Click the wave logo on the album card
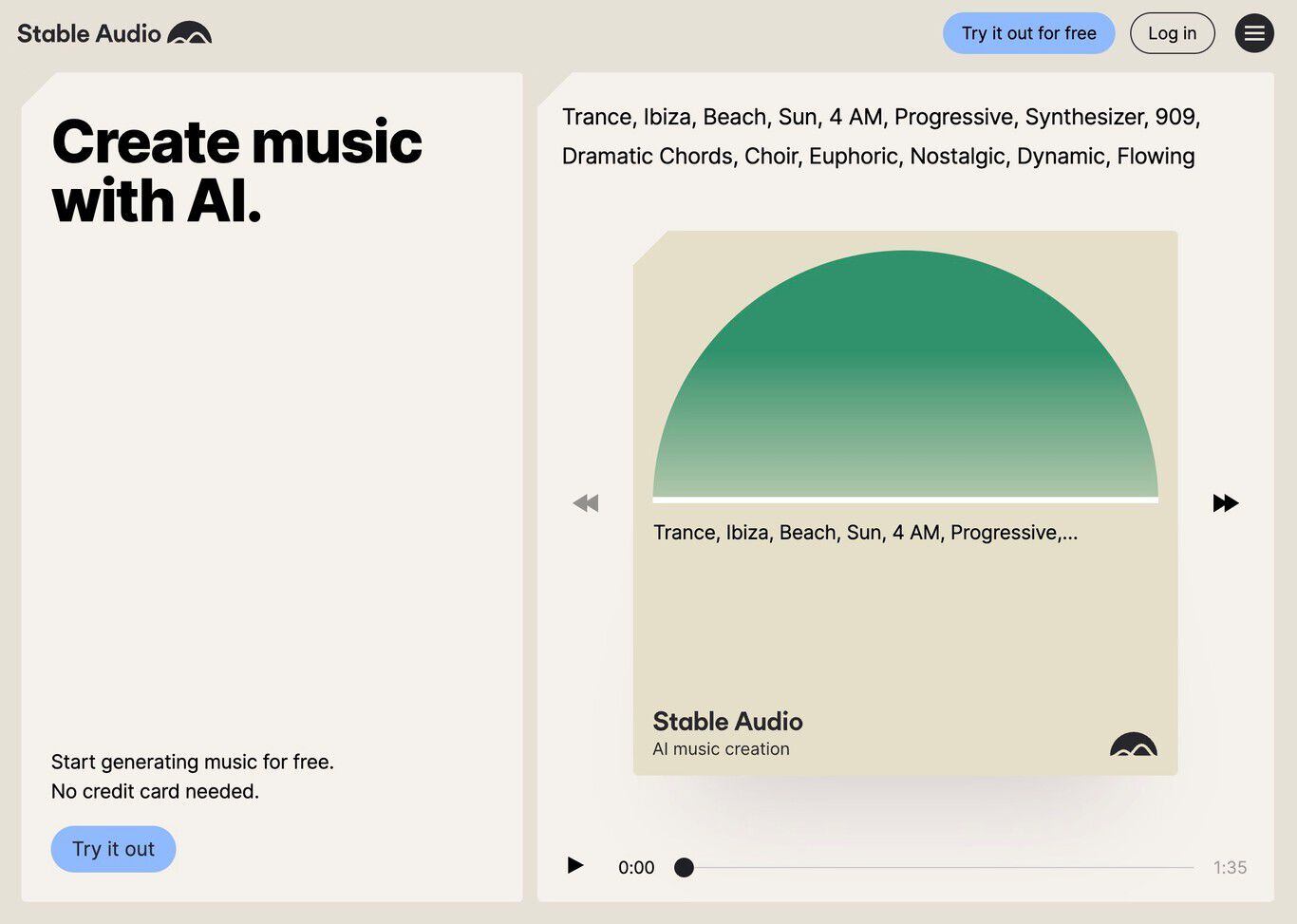Image resolution: width=1297 pixels, height=924 pixels. (x=1133, y=745)
